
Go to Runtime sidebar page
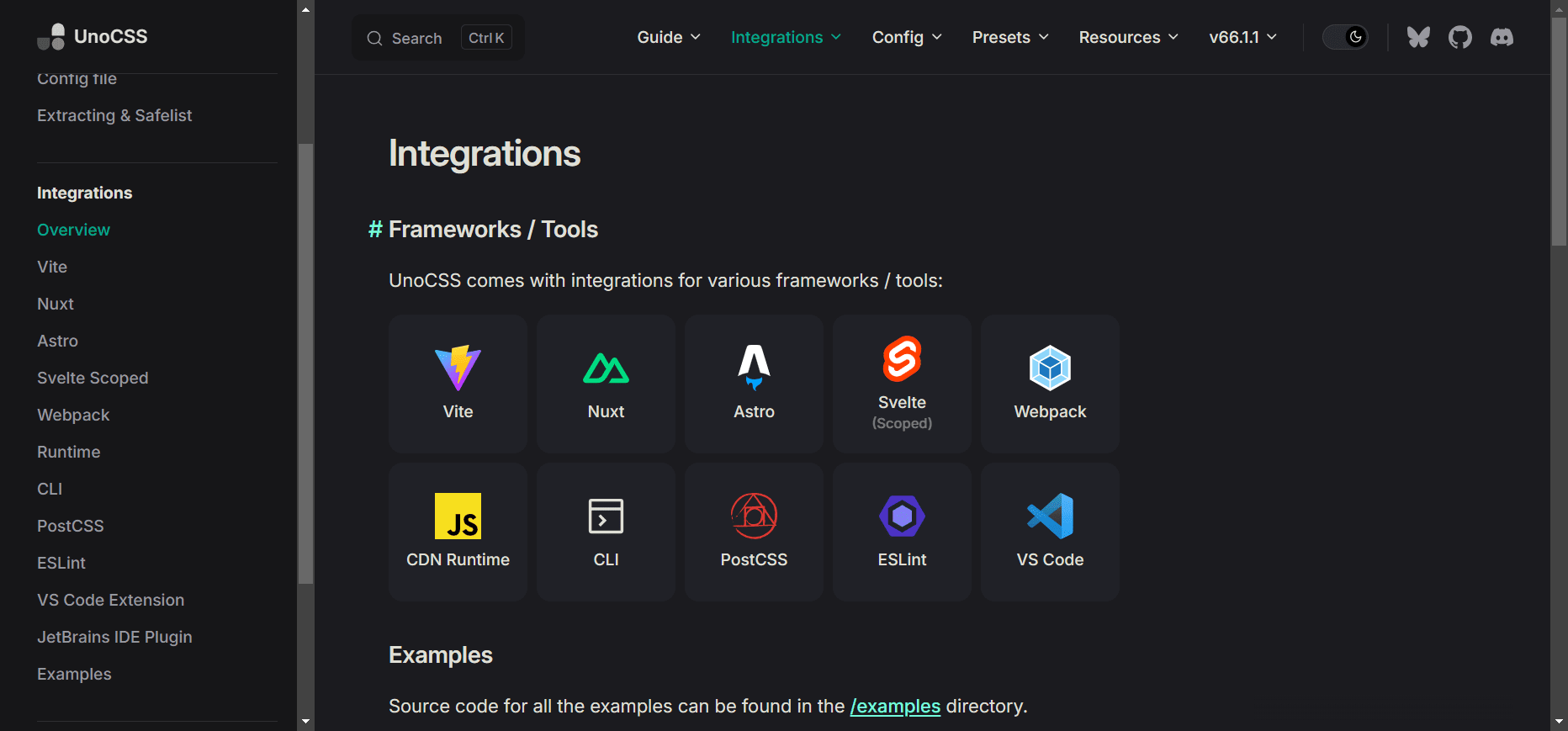click(x=69, y=452)
